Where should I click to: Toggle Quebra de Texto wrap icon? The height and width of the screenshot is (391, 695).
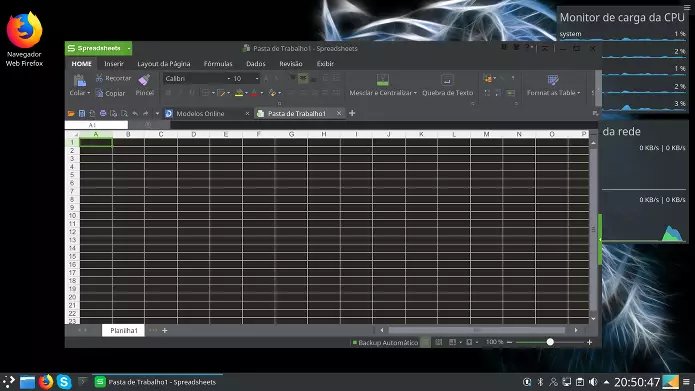pos(447,80)
